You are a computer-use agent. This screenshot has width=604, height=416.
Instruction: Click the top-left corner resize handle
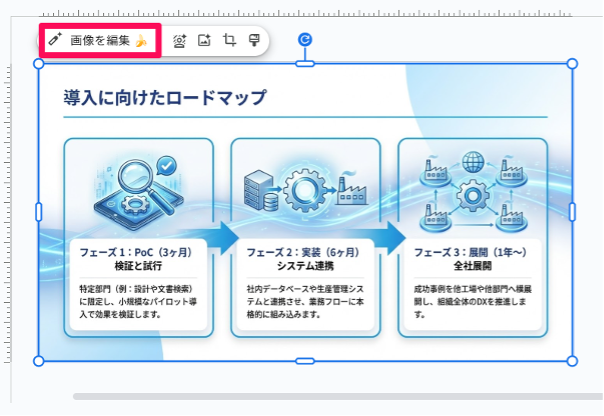pos(39,64)
